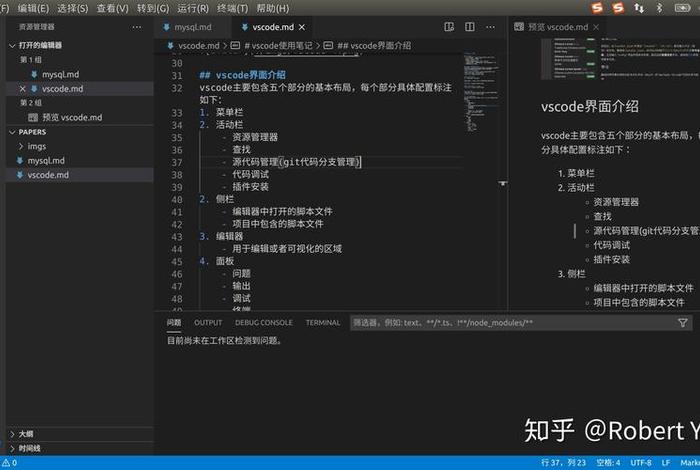Image resolution: width=700 pixels, height=470 pixels.
Task: Click 目前尚未在工作区检测到问题 message
Action: (225, 340)
